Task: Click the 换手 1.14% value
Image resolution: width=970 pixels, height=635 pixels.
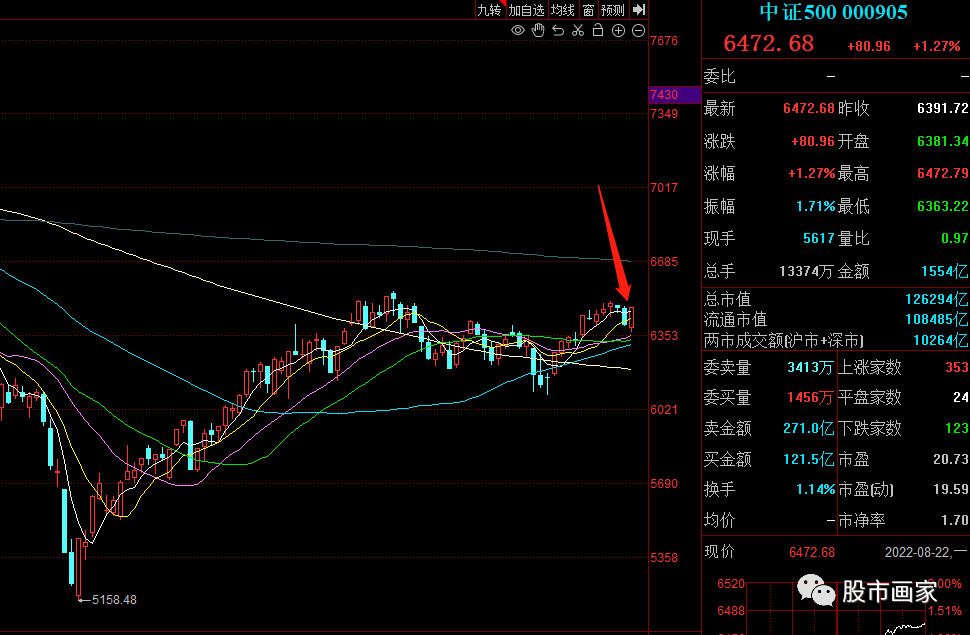Action: pyautogui.click(x=815, y=490)
